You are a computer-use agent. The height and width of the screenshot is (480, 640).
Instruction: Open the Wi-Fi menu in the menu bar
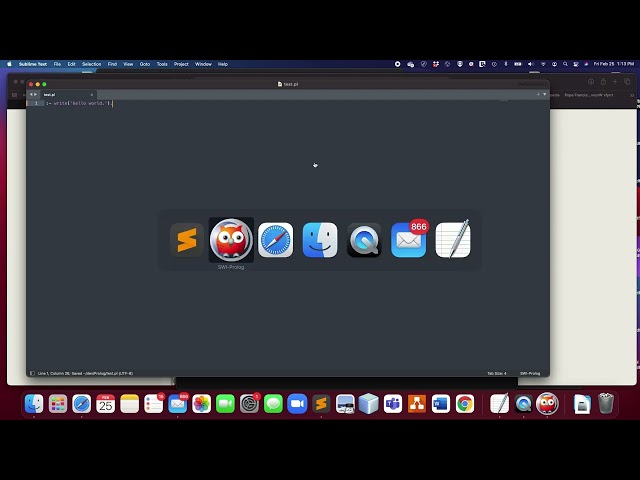click(x=543, y=64)
